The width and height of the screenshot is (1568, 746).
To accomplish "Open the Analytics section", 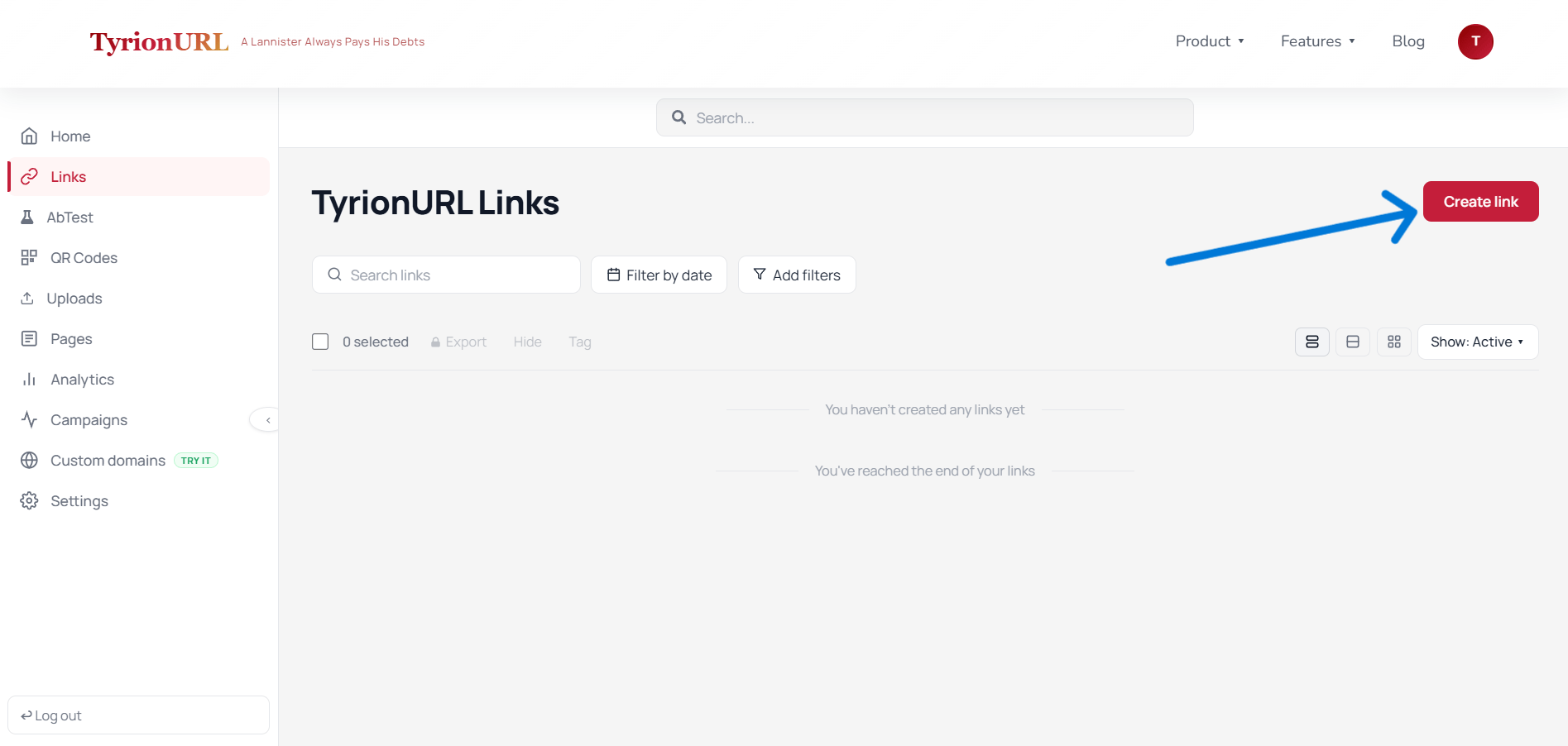I will tap(138, 380).
